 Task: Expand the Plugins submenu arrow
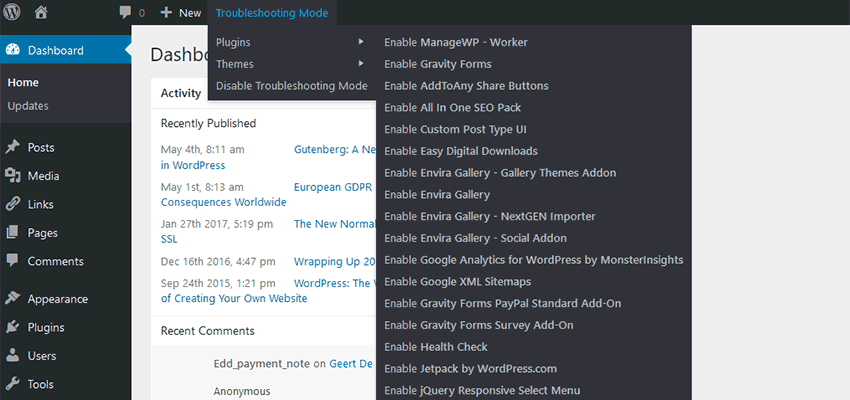[x=361, y=42]
